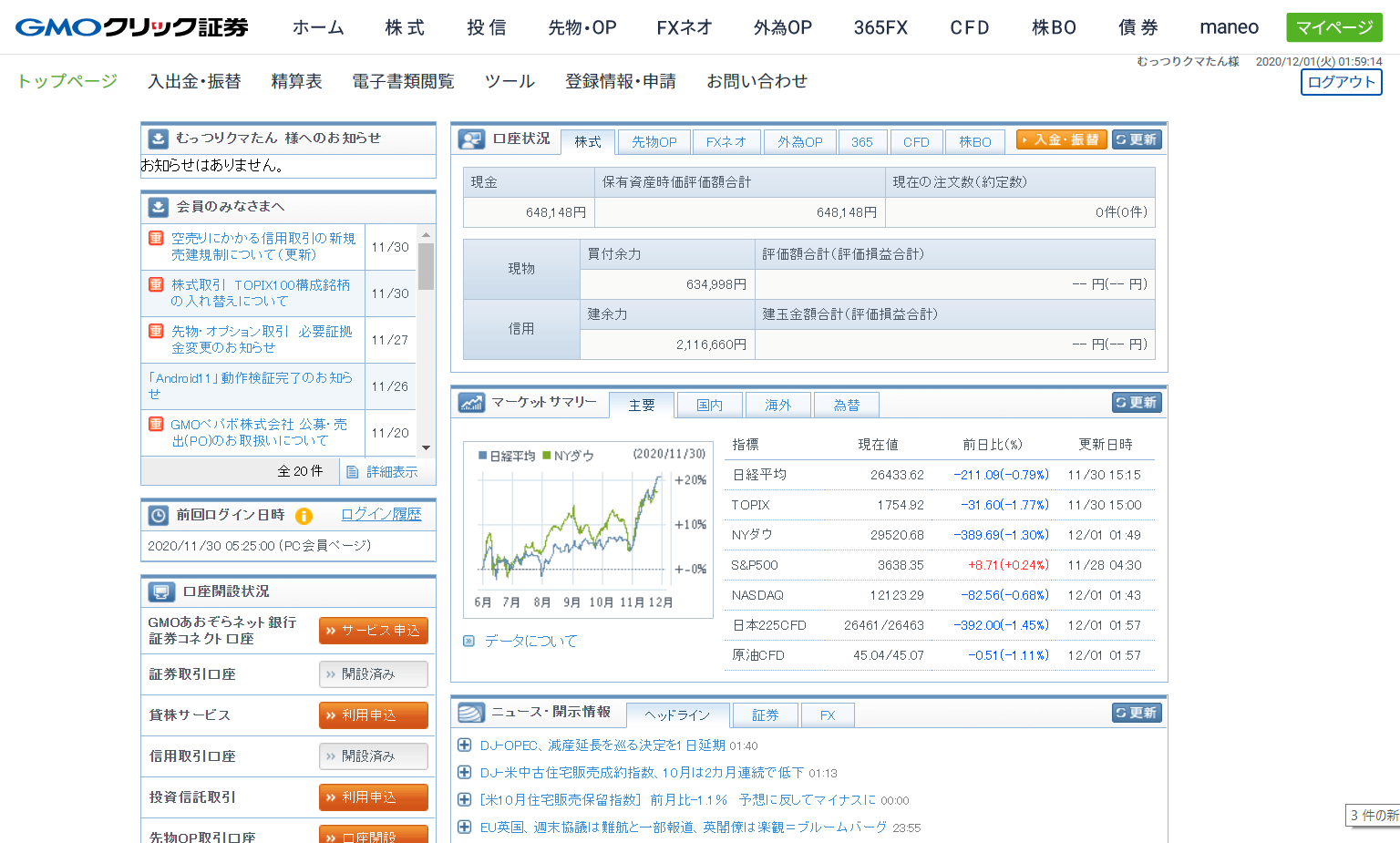This screenshot has width=1400, height=843.
Task: Click the ログアウト button
Action: click(x=1341, y=82)
